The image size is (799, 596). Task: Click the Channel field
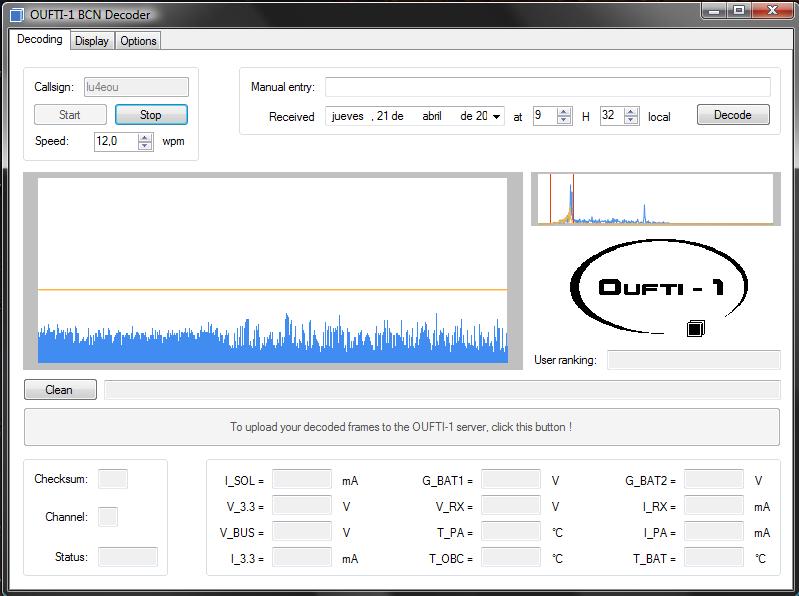(108, 517)
